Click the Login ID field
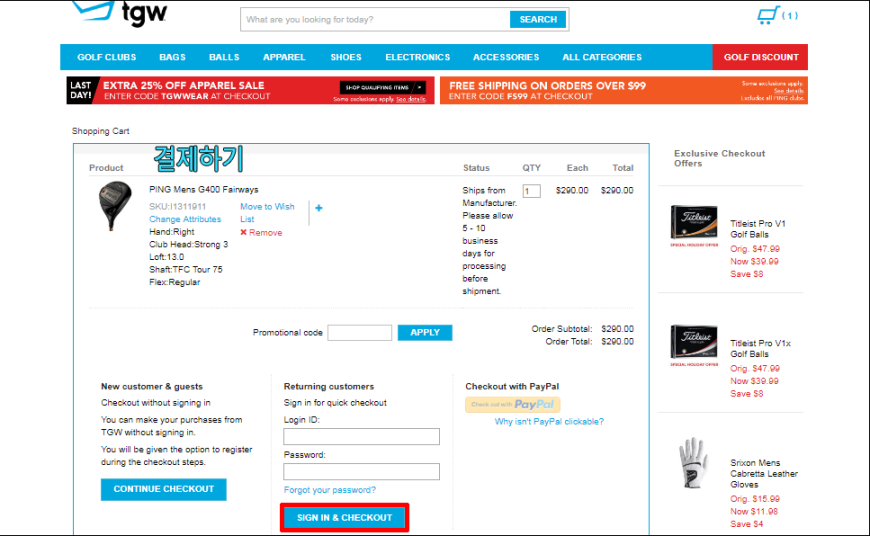Image resolution: width=870 pixels, height=536 pixels. [361, 436]
